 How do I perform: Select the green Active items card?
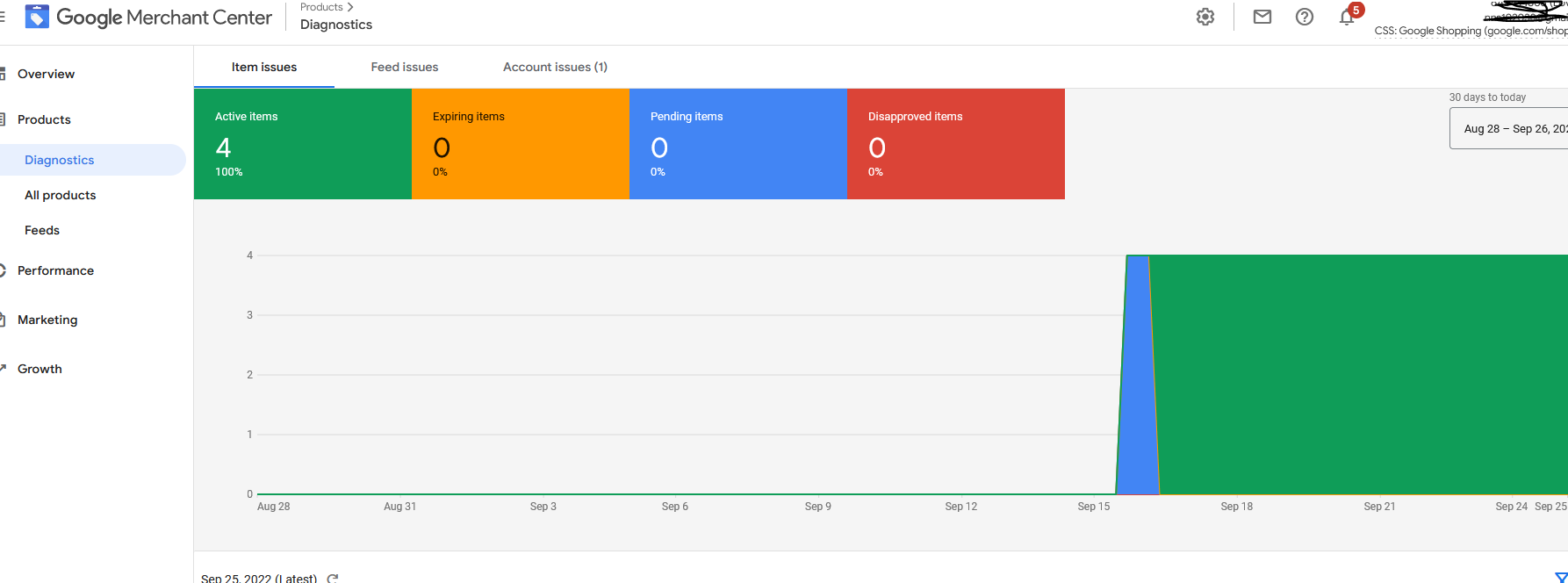pyautogui.click(x=302, y=144)
